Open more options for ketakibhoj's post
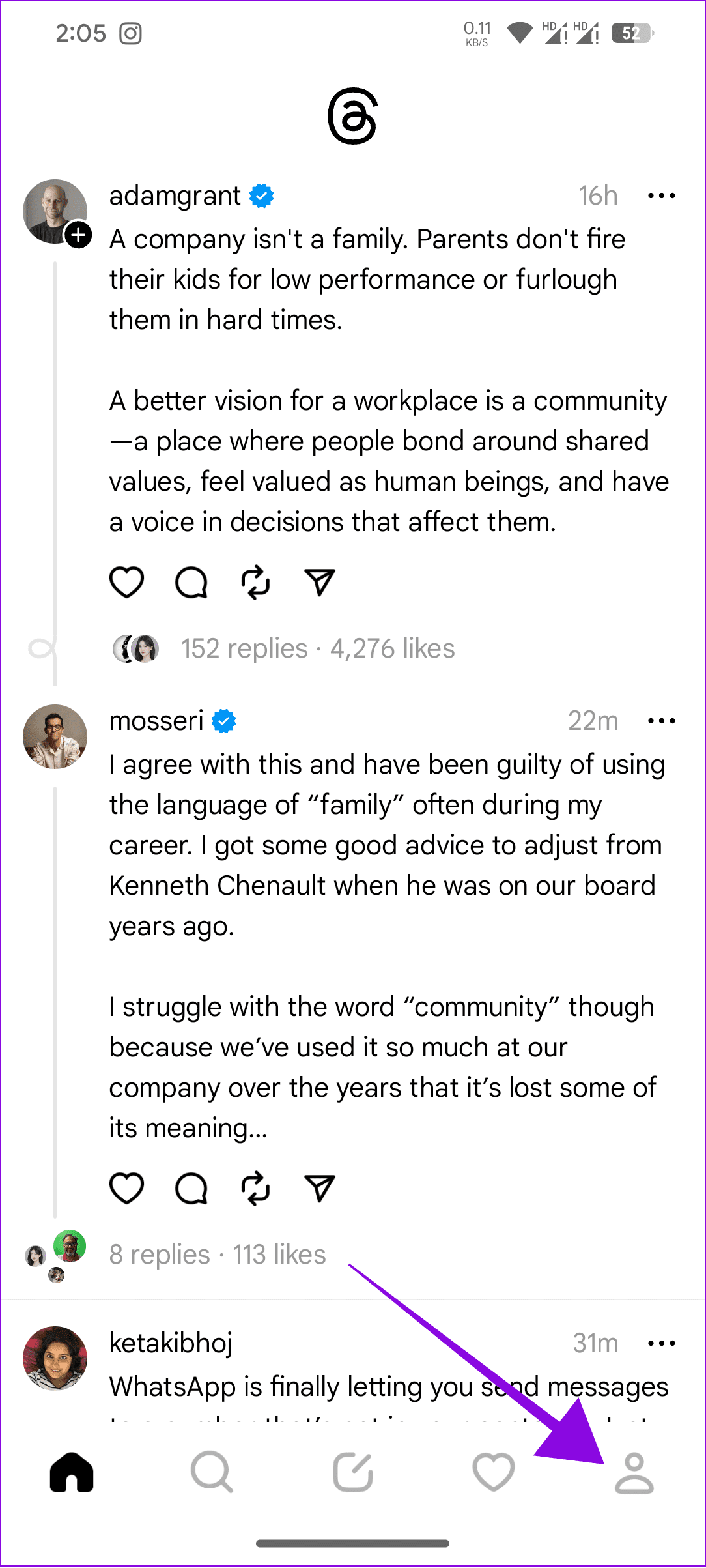 coord(662,1343)
